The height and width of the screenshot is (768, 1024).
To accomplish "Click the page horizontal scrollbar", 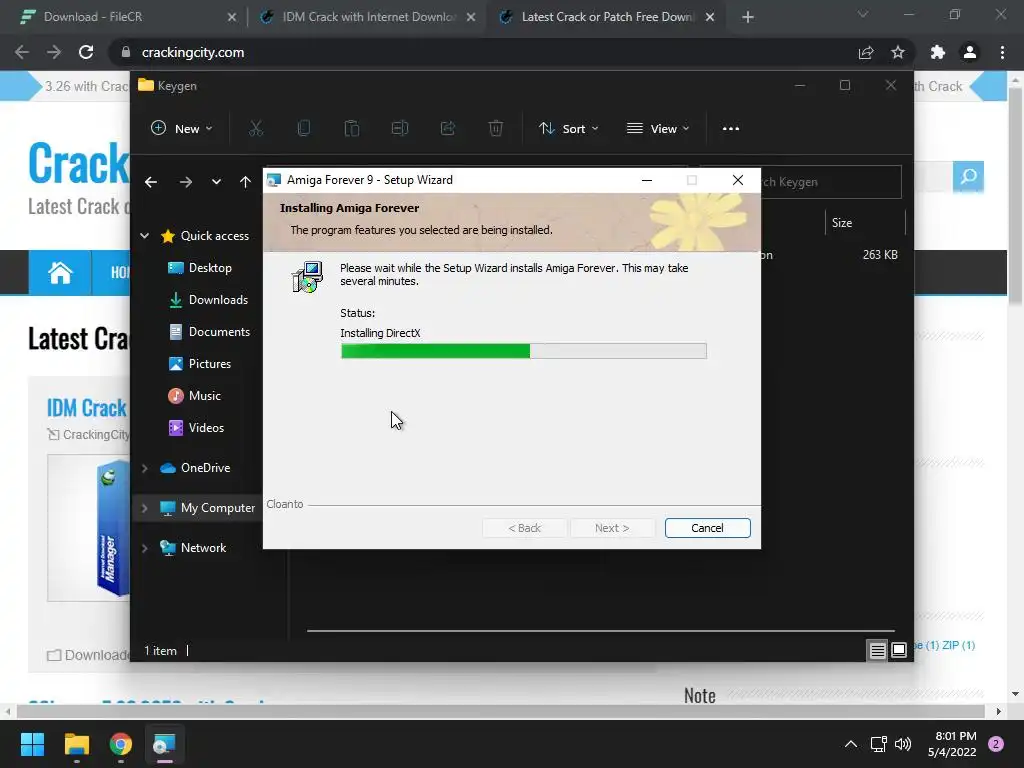I will pos(500,711).
